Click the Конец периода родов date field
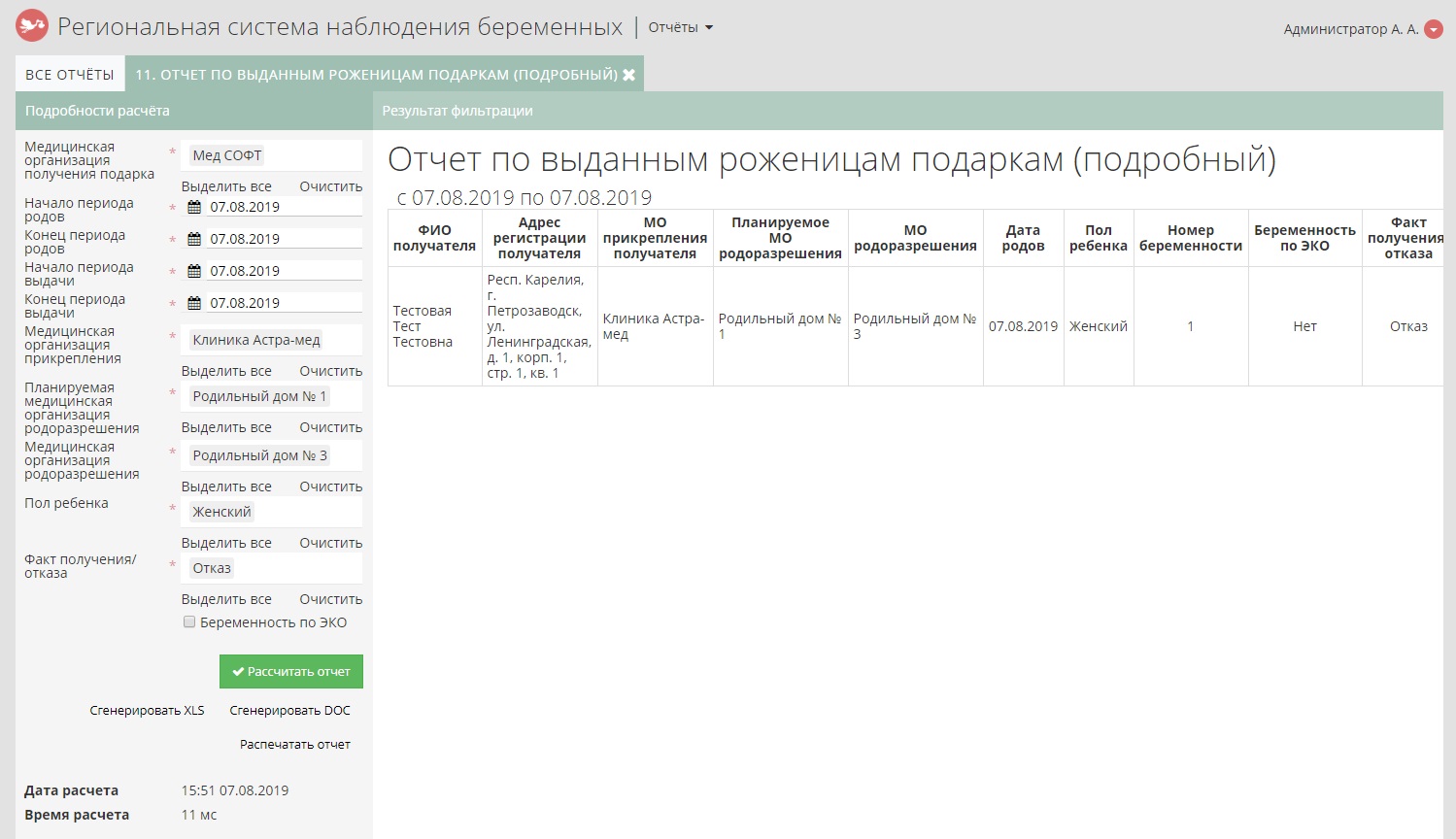 284,239
